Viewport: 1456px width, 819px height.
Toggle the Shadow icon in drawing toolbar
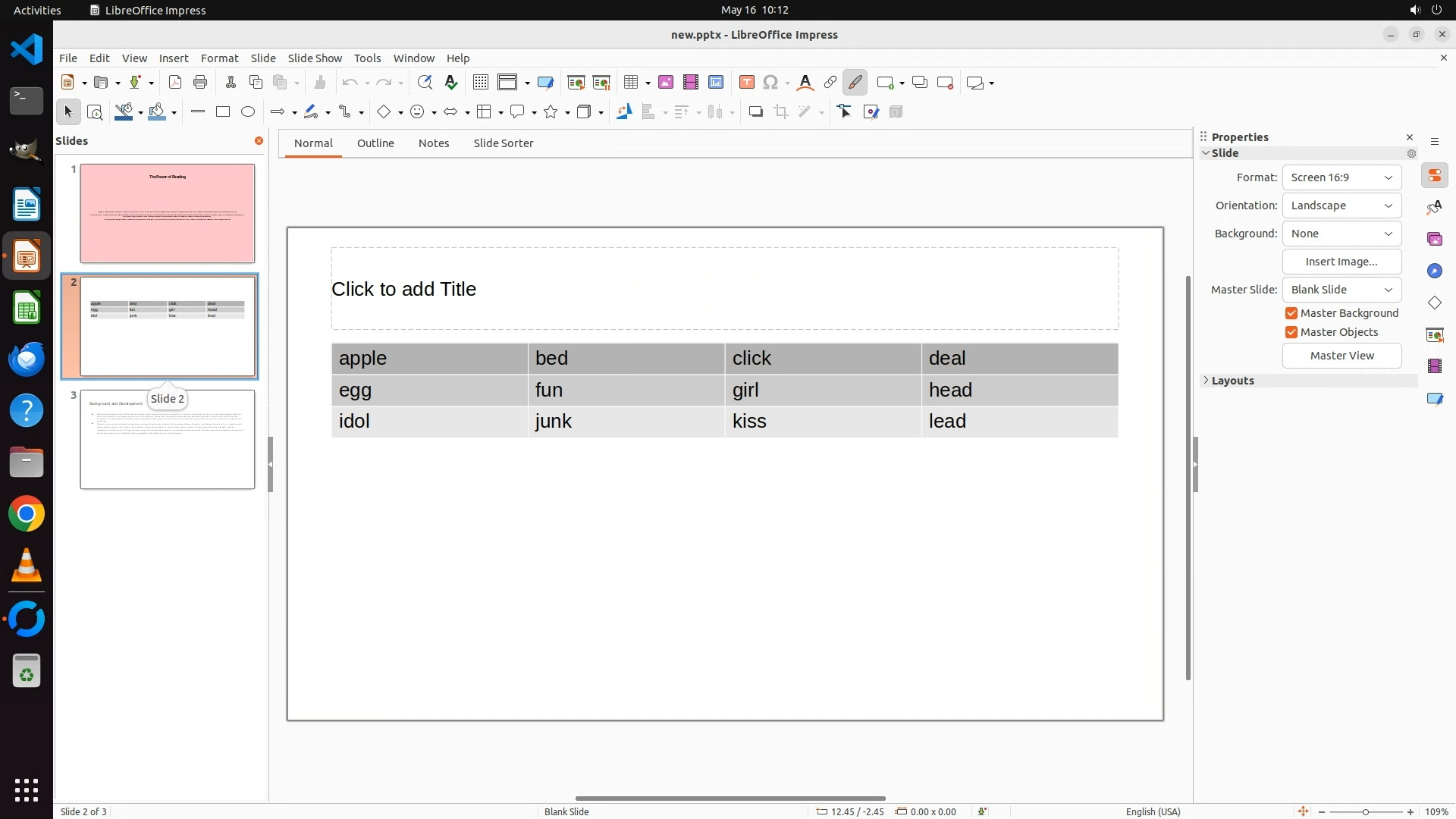[755, 112]
